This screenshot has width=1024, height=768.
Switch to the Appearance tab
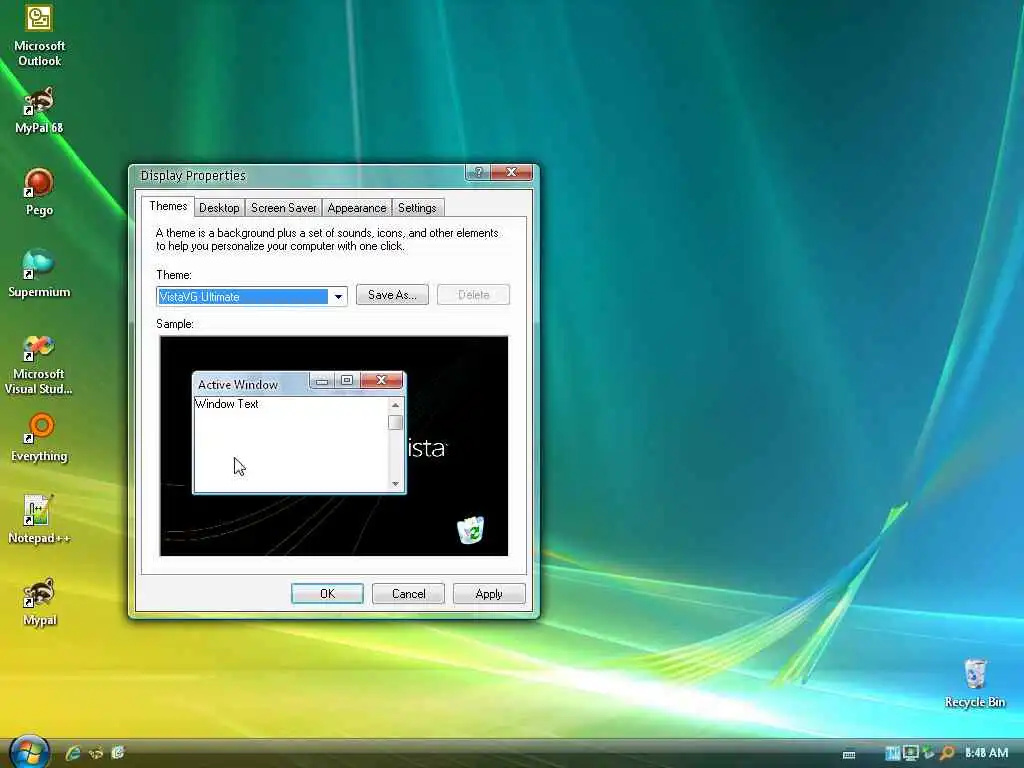357,208
